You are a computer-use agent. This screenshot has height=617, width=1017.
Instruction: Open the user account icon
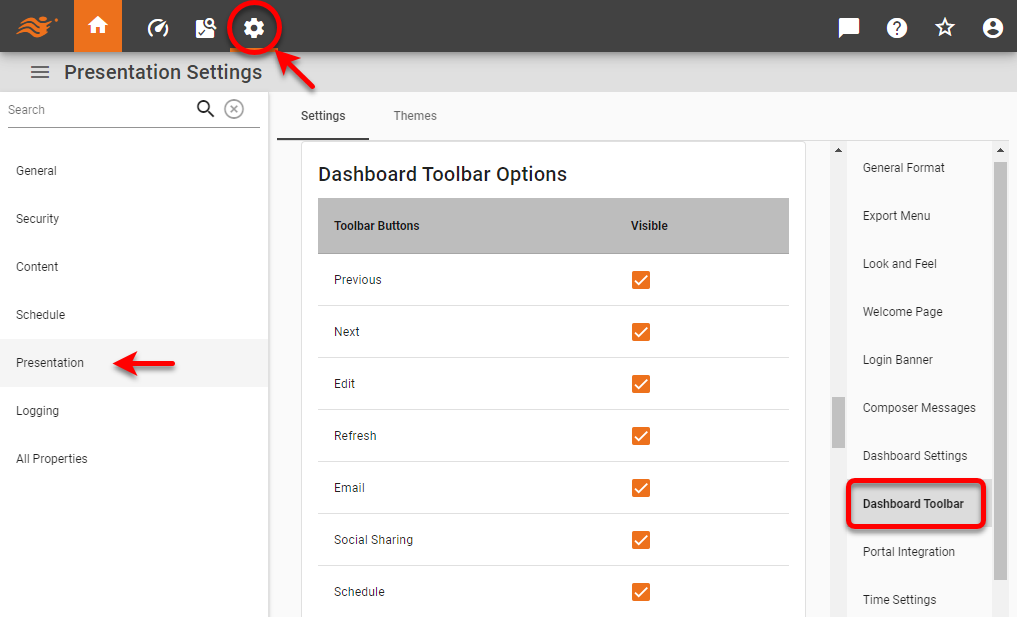pyautogui.click(x=992, y=27)
